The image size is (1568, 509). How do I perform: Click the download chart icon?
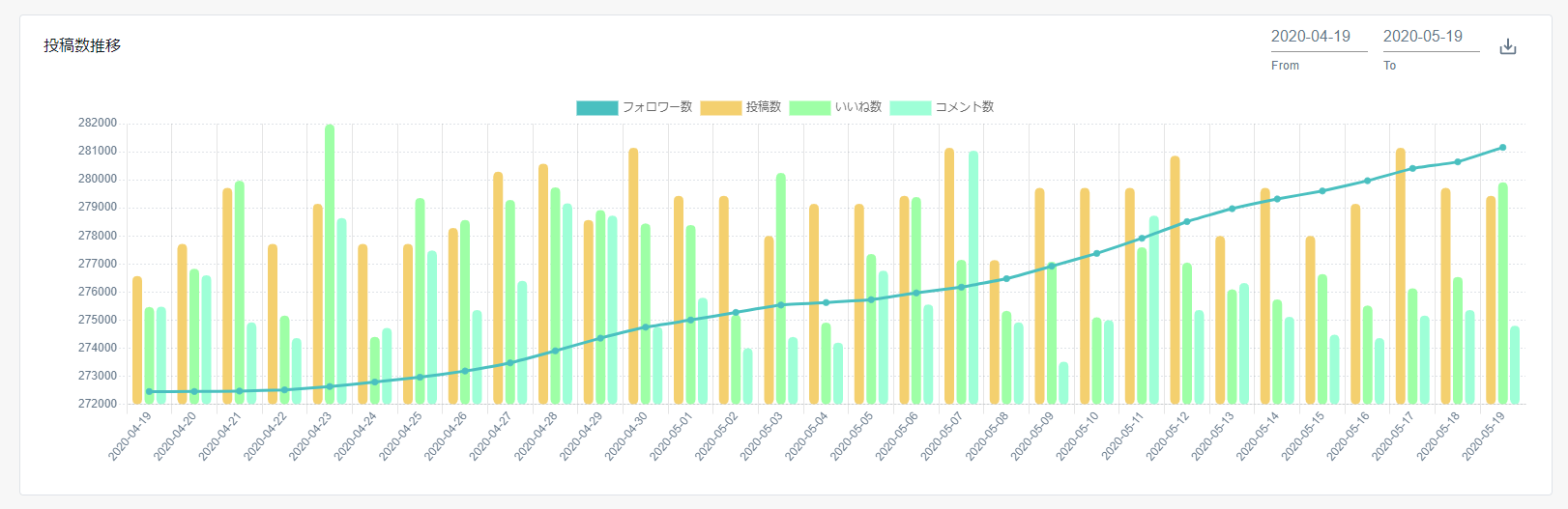coord(1507,46)
